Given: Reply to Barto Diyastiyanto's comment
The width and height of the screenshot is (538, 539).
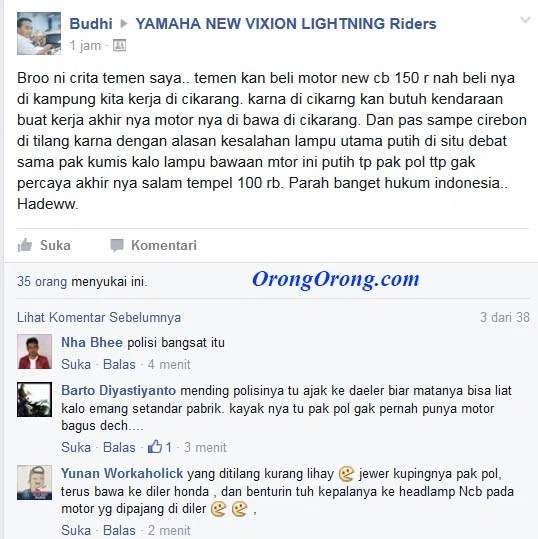Looking at the screenshot, I should click(x=119, y=448).
